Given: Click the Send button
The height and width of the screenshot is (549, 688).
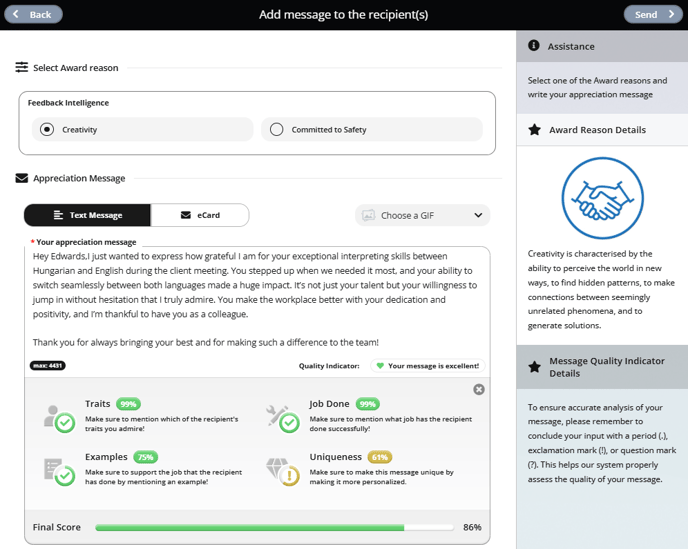Looking at the screenshot, I should [653, 14].
